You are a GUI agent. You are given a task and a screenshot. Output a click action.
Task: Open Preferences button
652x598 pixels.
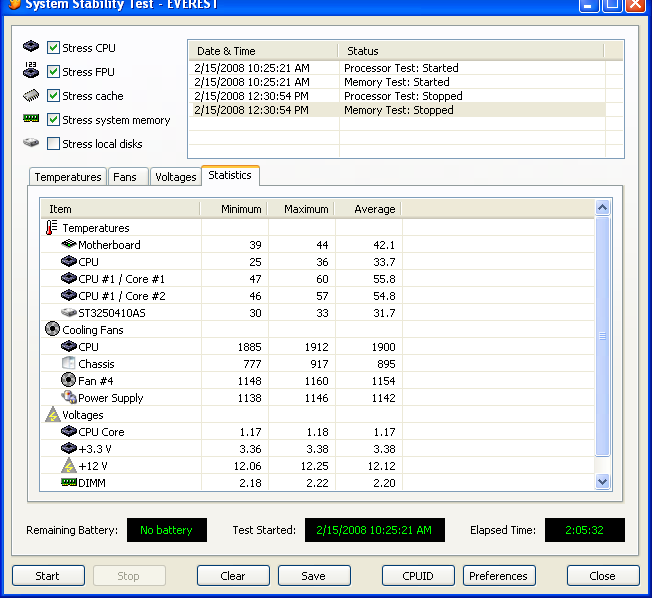[499, 576]
